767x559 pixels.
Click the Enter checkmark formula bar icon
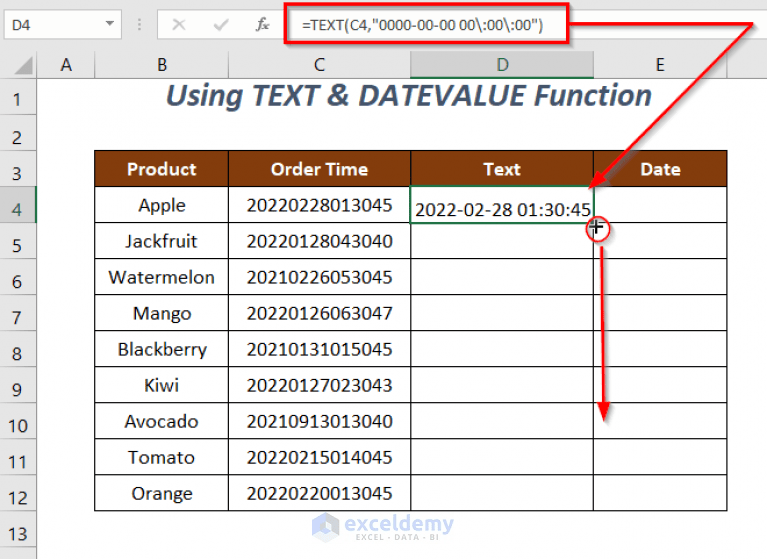pos(221,24)
